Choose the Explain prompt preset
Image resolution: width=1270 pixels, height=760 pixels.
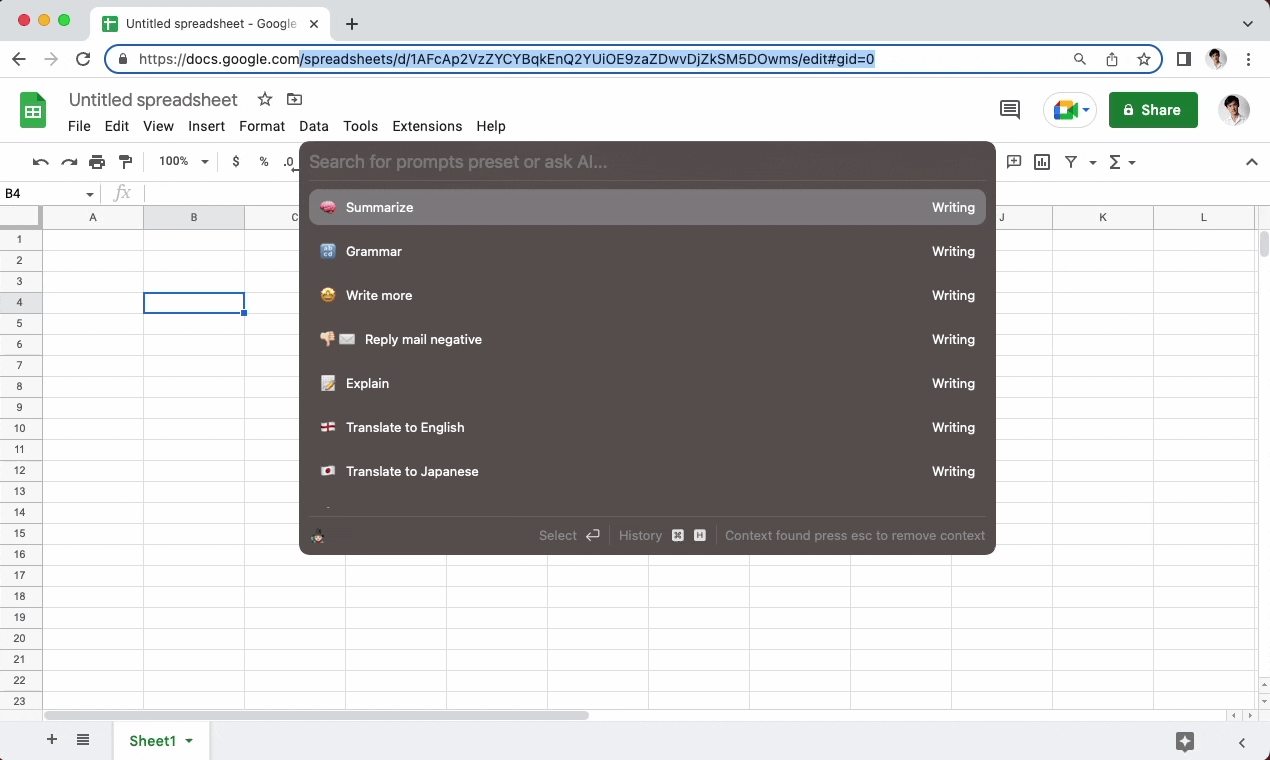[647, 383]
